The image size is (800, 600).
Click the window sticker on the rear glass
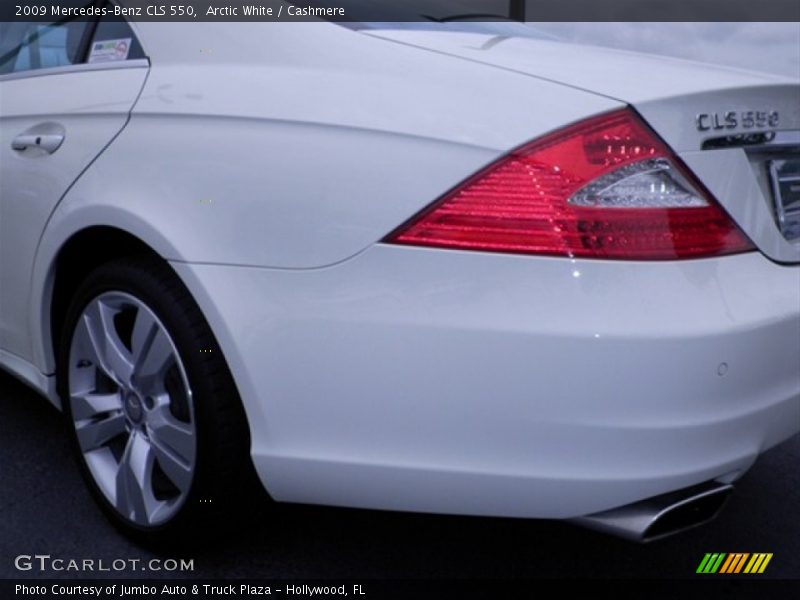pyautogui.click(x=109, y=51)
